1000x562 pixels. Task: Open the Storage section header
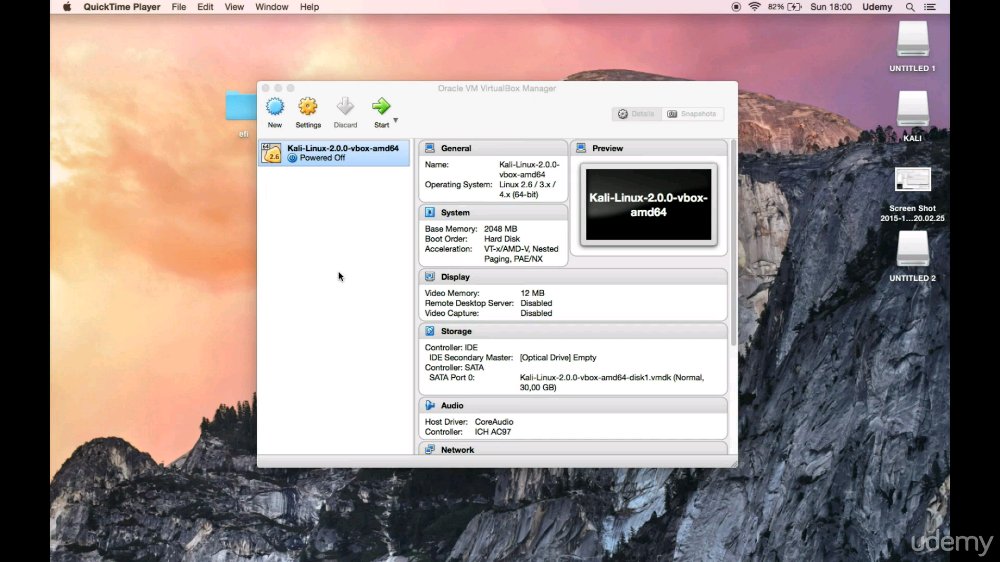tap(573, 331)
